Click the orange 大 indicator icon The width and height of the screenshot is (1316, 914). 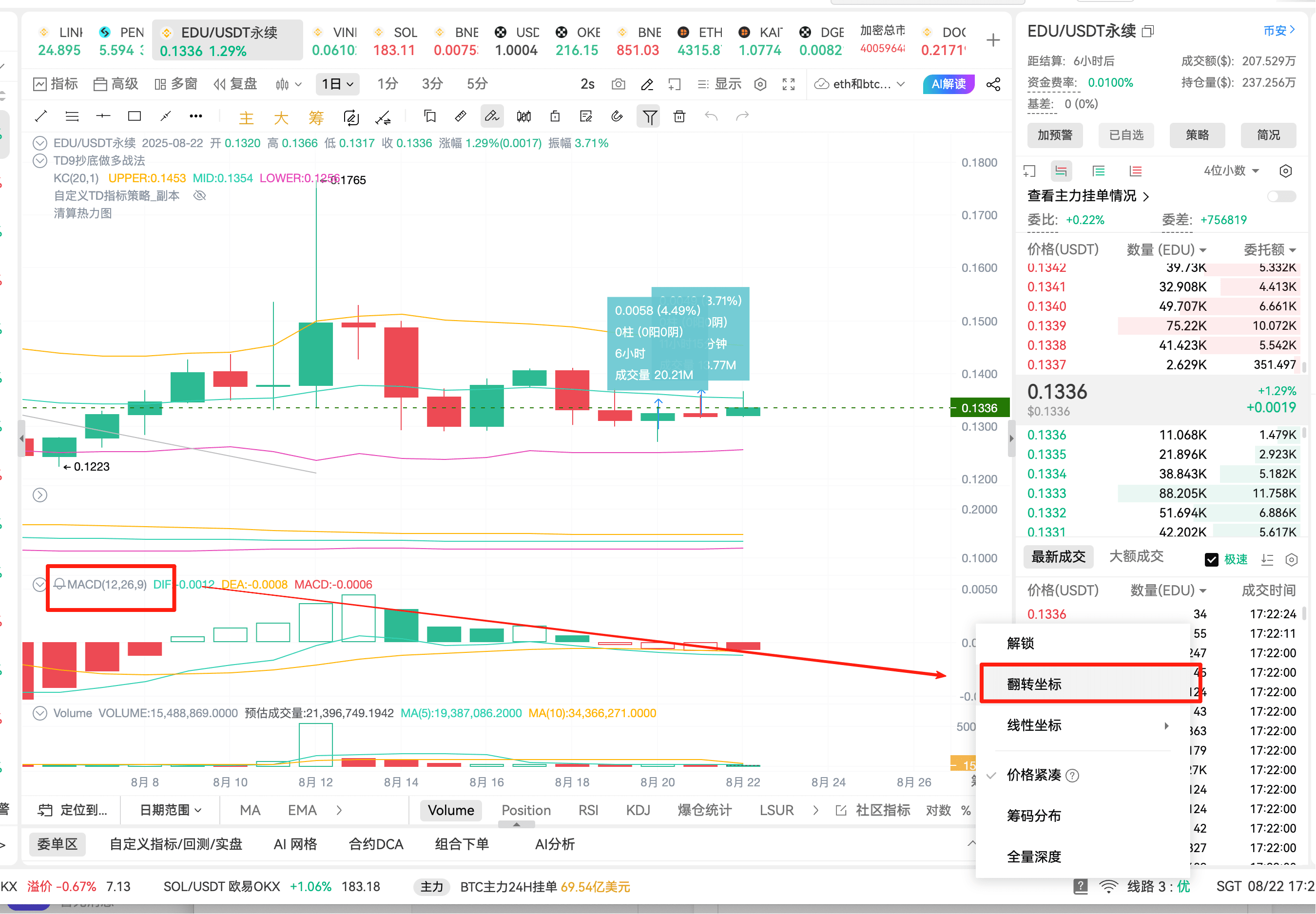point(281,117)
